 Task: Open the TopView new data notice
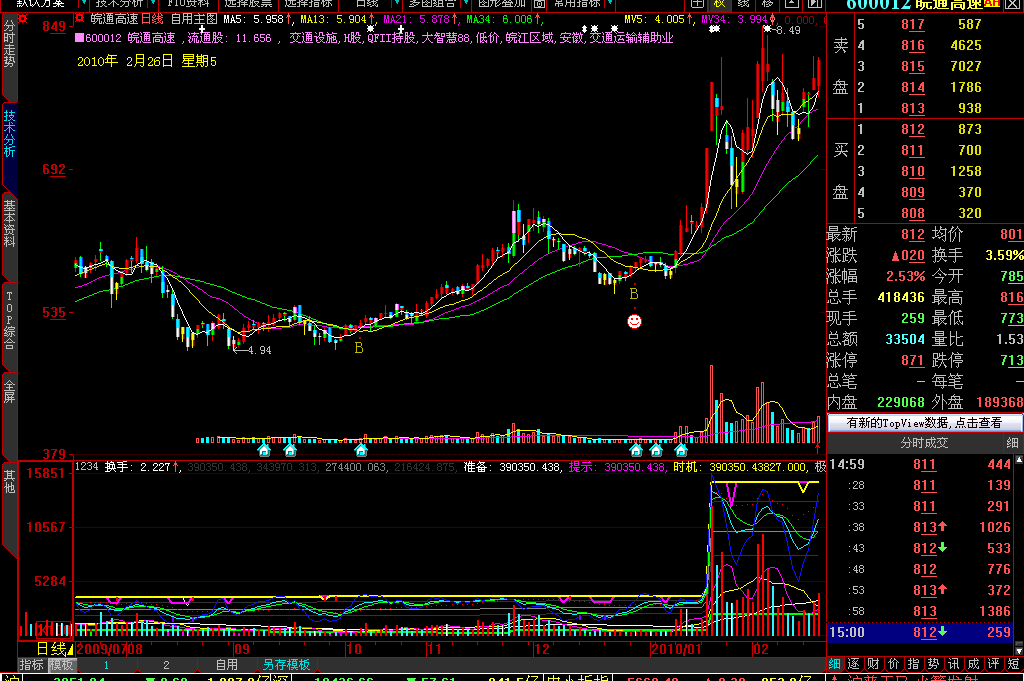924,423
